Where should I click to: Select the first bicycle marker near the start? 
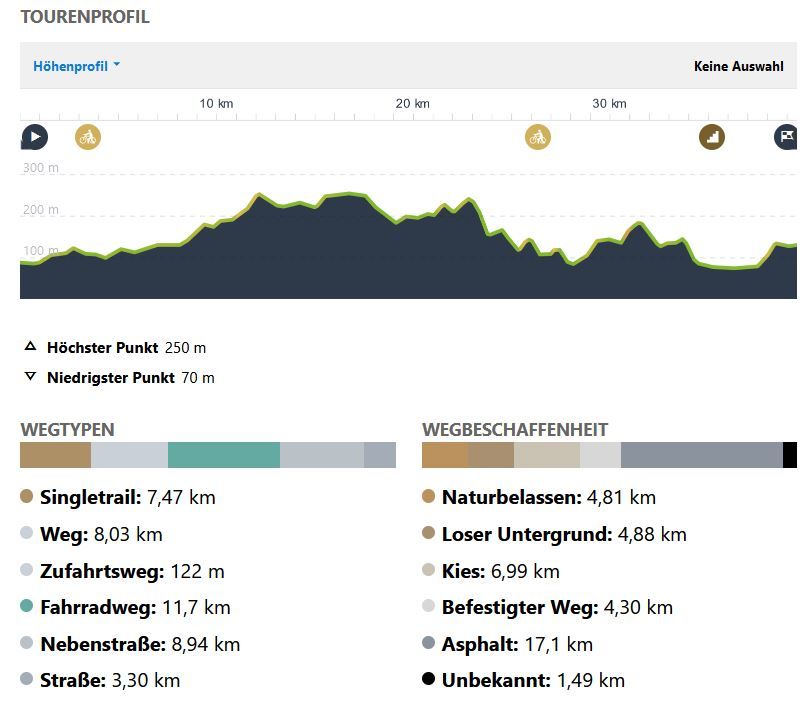pyautogui.click(x=88, y=137)
